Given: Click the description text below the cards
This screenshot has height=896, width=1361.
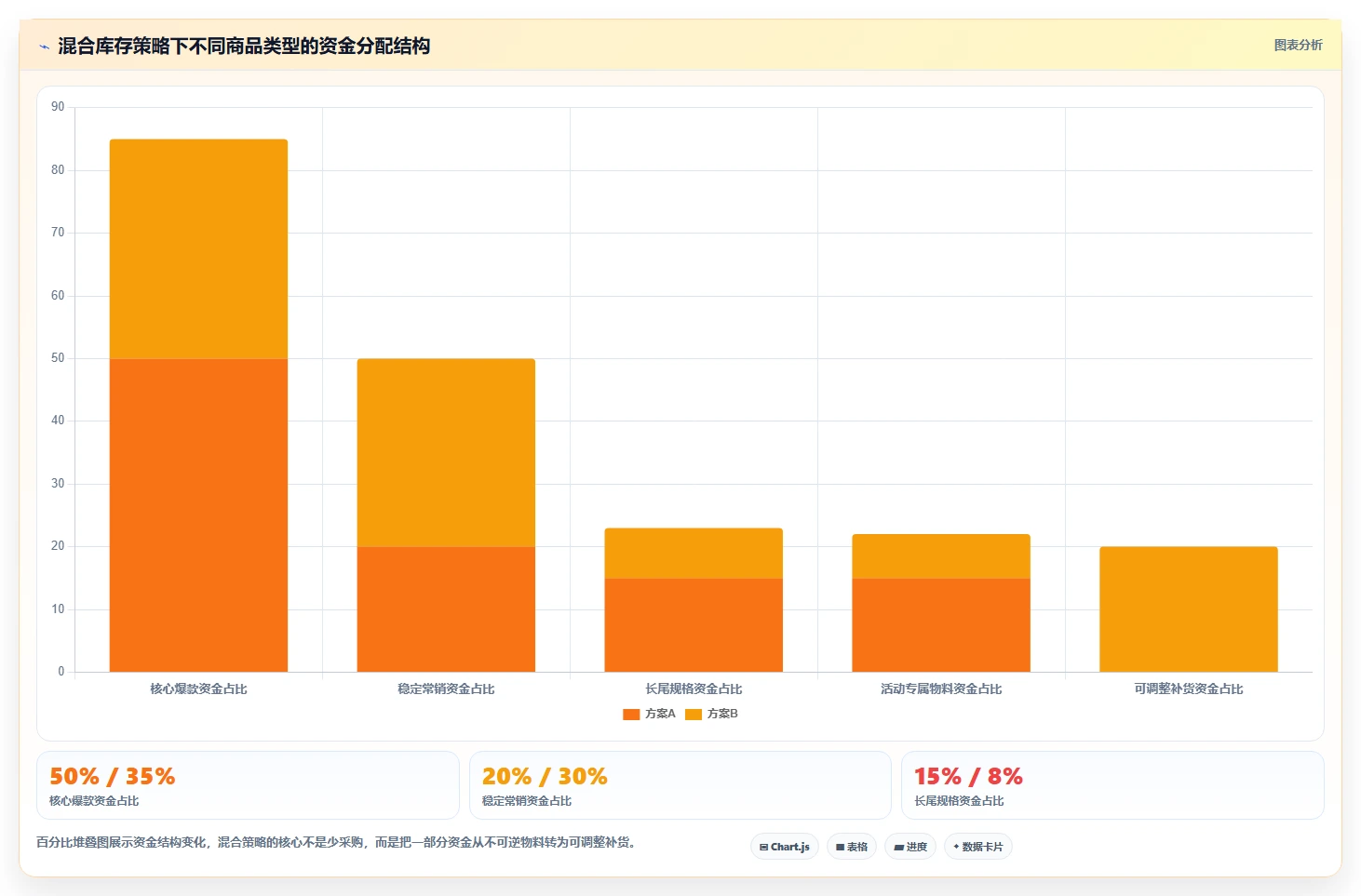Looking at the screenshot, I should click(x=338, y=842).
